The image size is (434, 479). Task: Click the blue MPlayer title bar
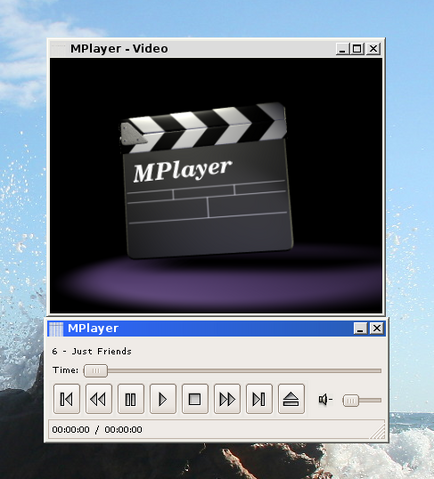pyautogui.click(x=216, y=328)
